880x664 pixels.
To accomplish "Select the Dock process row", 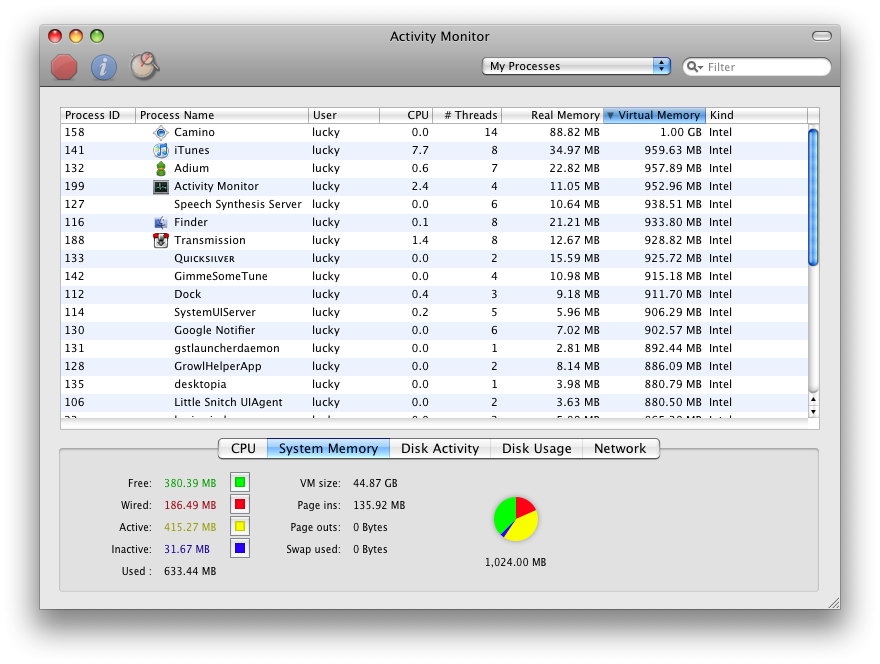I will click(434, 294).
